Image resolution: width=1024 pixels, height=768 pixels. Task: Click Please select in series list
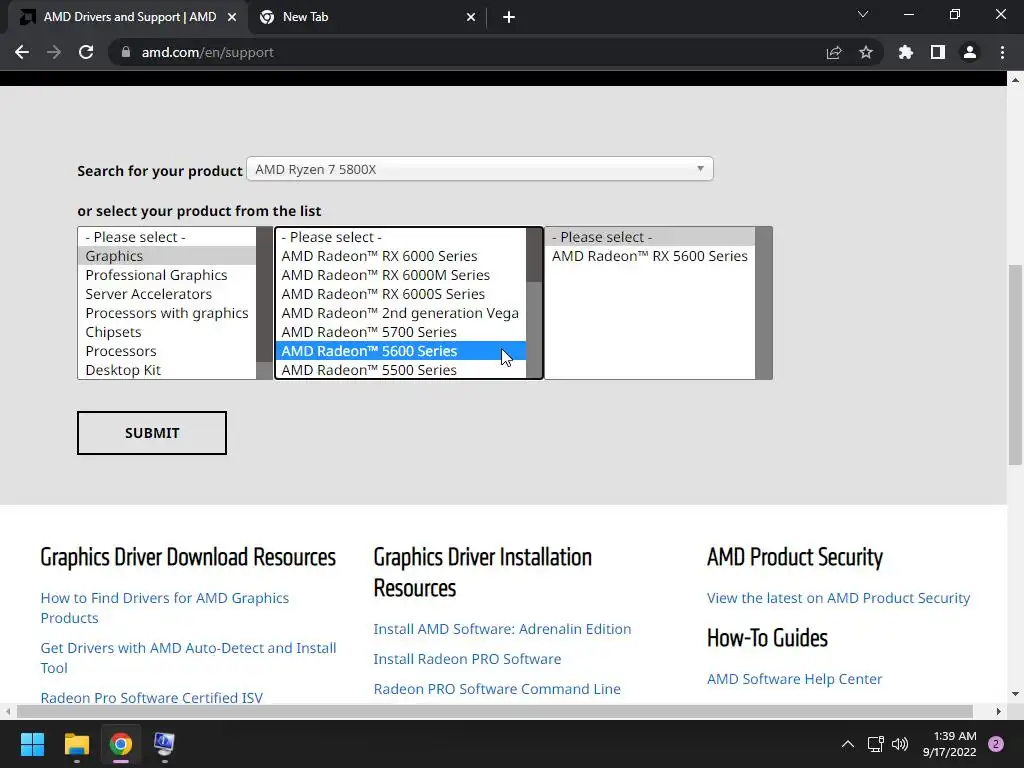pos(401,237)
